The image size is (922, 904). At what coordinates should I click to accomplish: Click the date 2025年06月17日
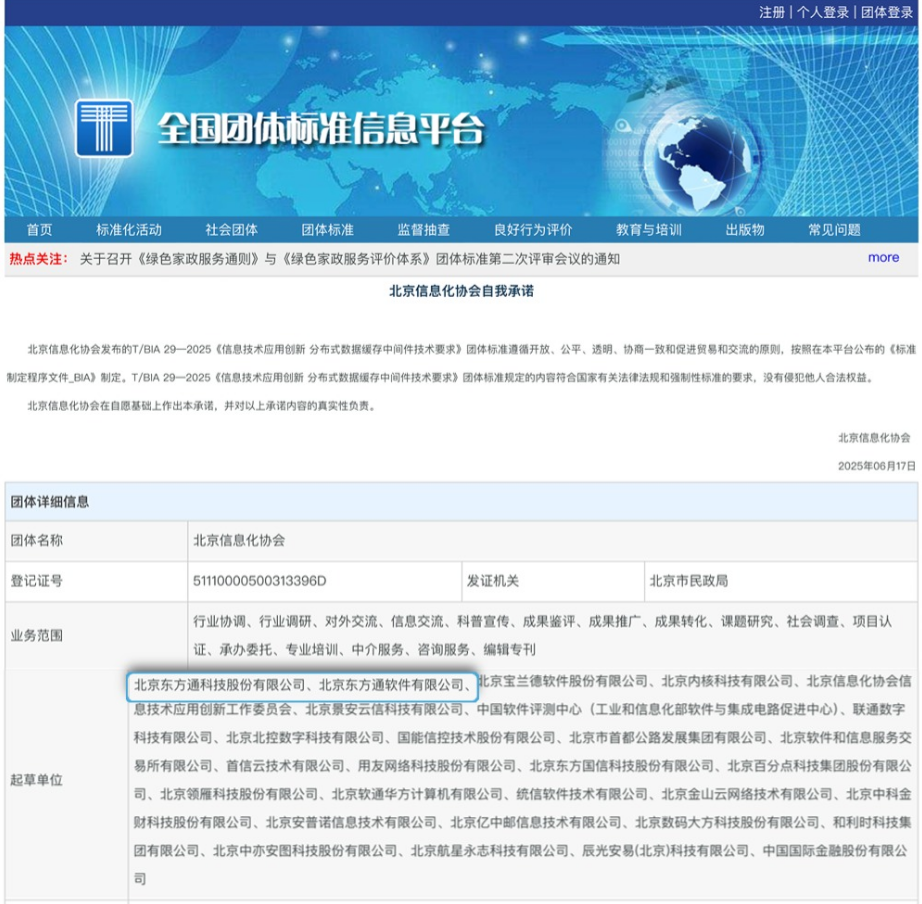877,466
